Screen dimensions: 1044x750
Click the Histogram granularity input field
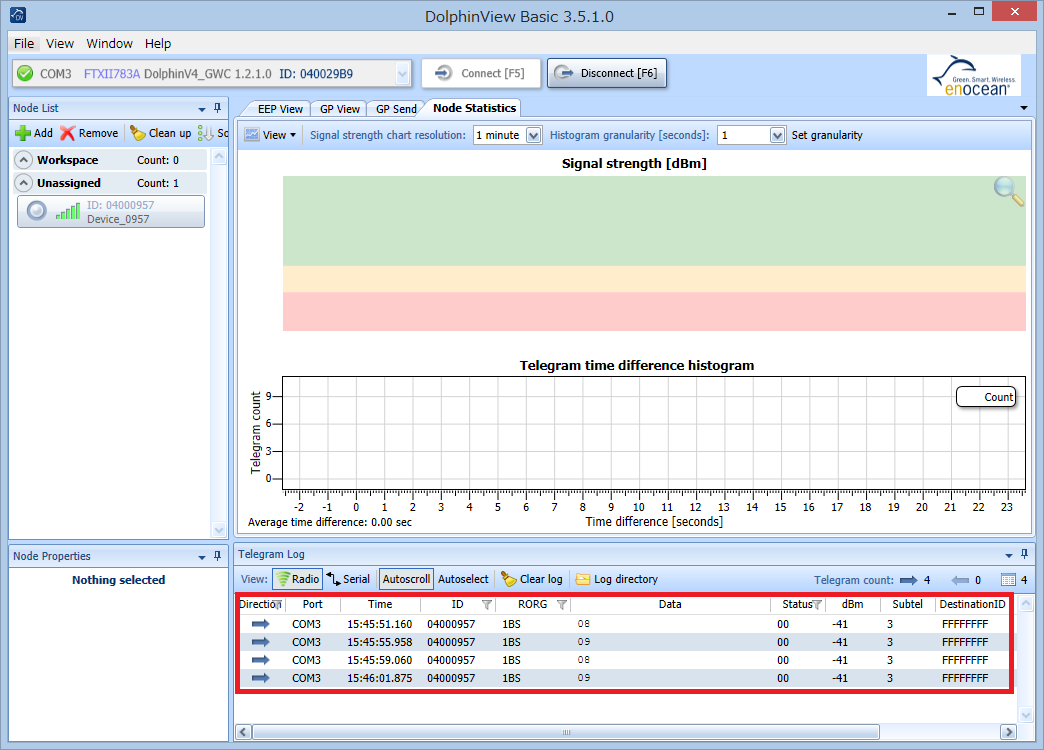pos(744,135)
